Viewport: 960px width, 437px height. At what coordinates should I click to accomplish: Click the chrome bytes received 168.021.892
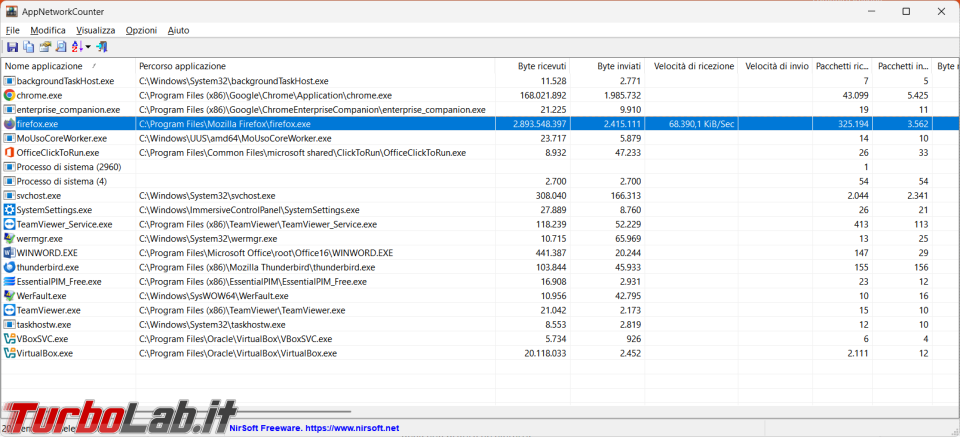tap(541, 95)
